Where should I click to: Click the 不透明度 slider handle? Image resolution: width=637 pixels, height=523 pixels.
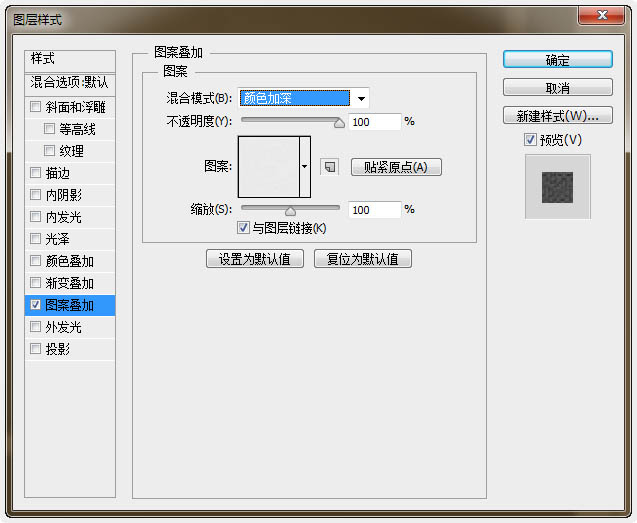[x=339, y=122]
